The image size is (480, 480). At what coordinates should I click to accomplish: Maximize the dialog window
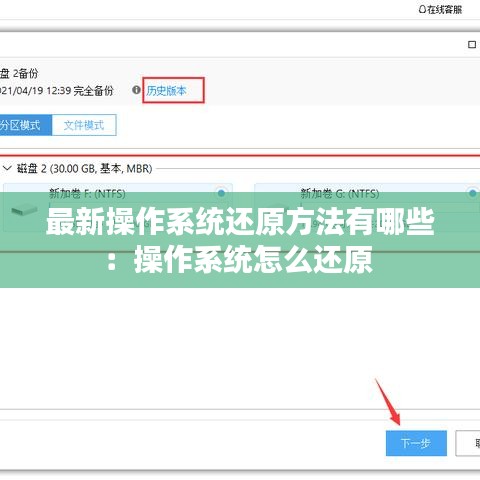(x=472, y=44)
